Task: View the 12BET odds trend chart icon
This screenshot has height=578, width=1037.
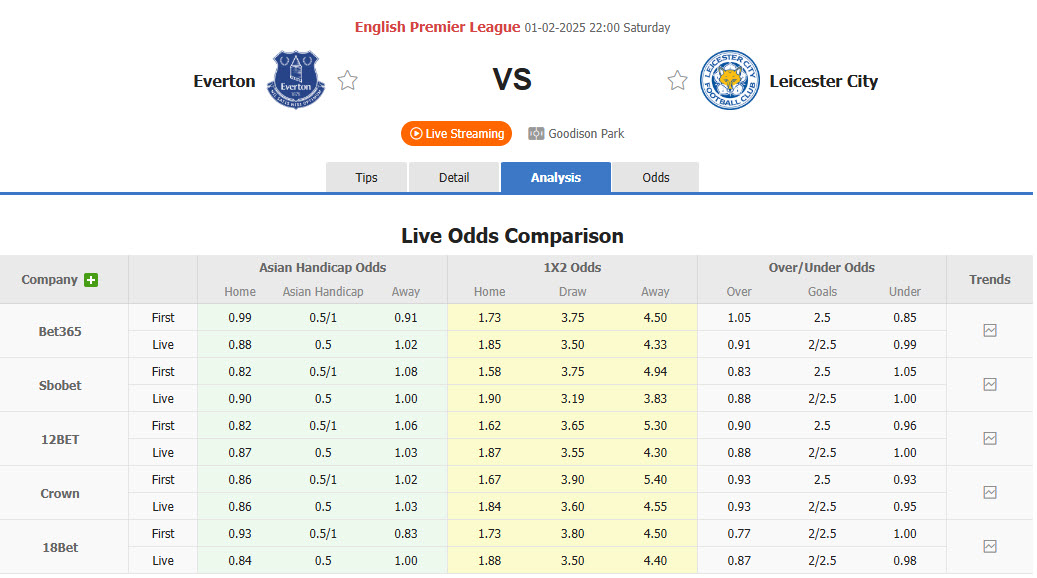Action: (x=989, y=438)
